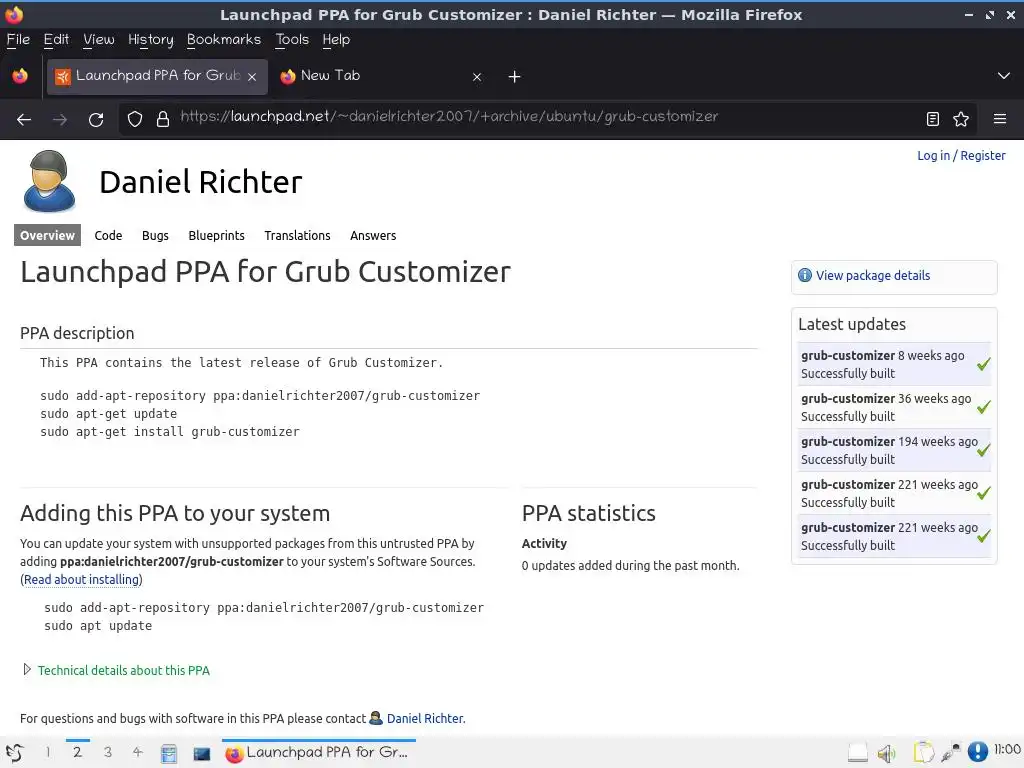This screenshot has height=768, width=1024.
Task: Open the tracking protection shield
Action: [135, 119]
